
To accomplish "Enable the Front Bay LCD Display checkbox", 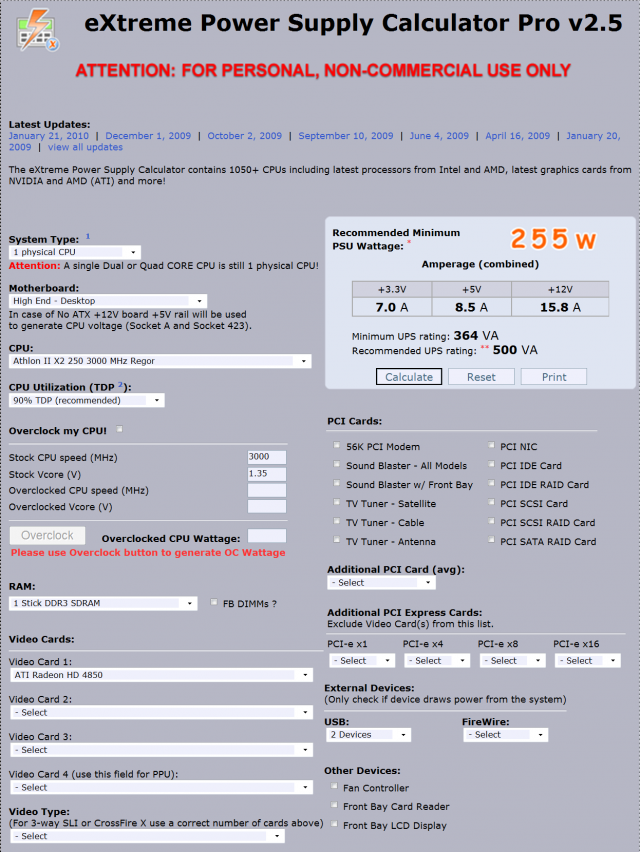I will pyautogui.click(x=334, y=824).
